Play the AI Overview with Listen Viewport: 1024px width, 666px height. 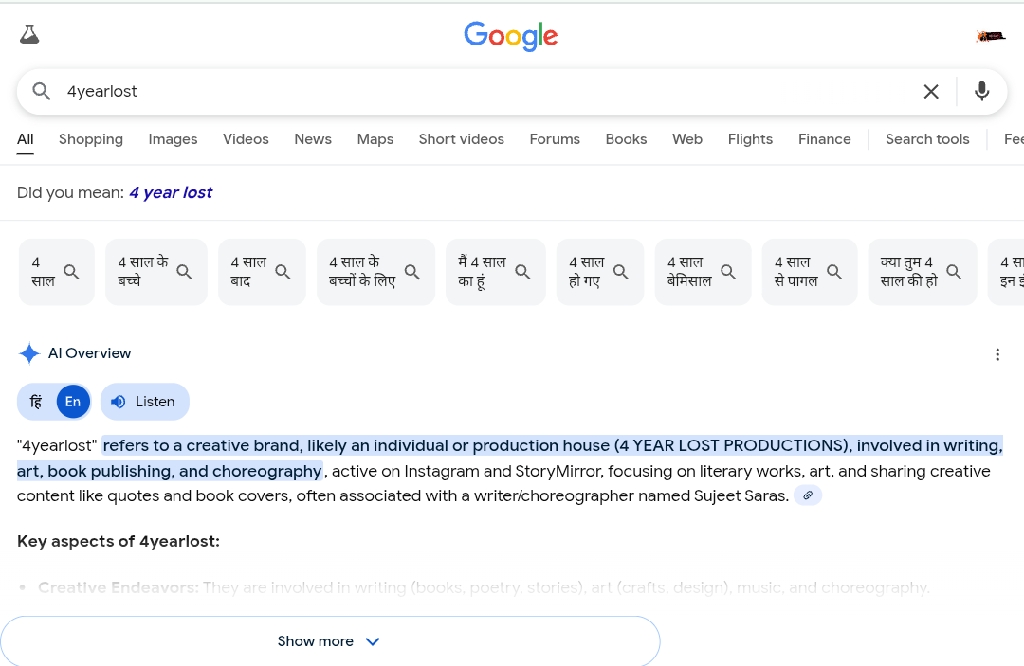click(145, 402)
